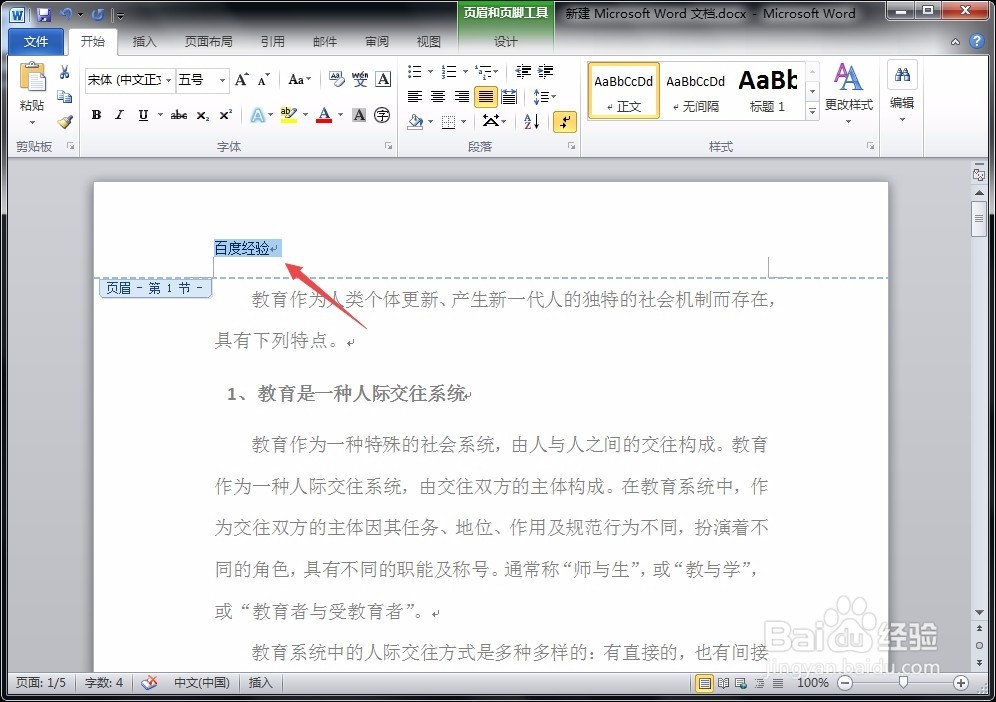Image resolution: width=996 pixels, height=702 pixels.
Task: Open the 文件 File tab
Action: click(36, 41)
